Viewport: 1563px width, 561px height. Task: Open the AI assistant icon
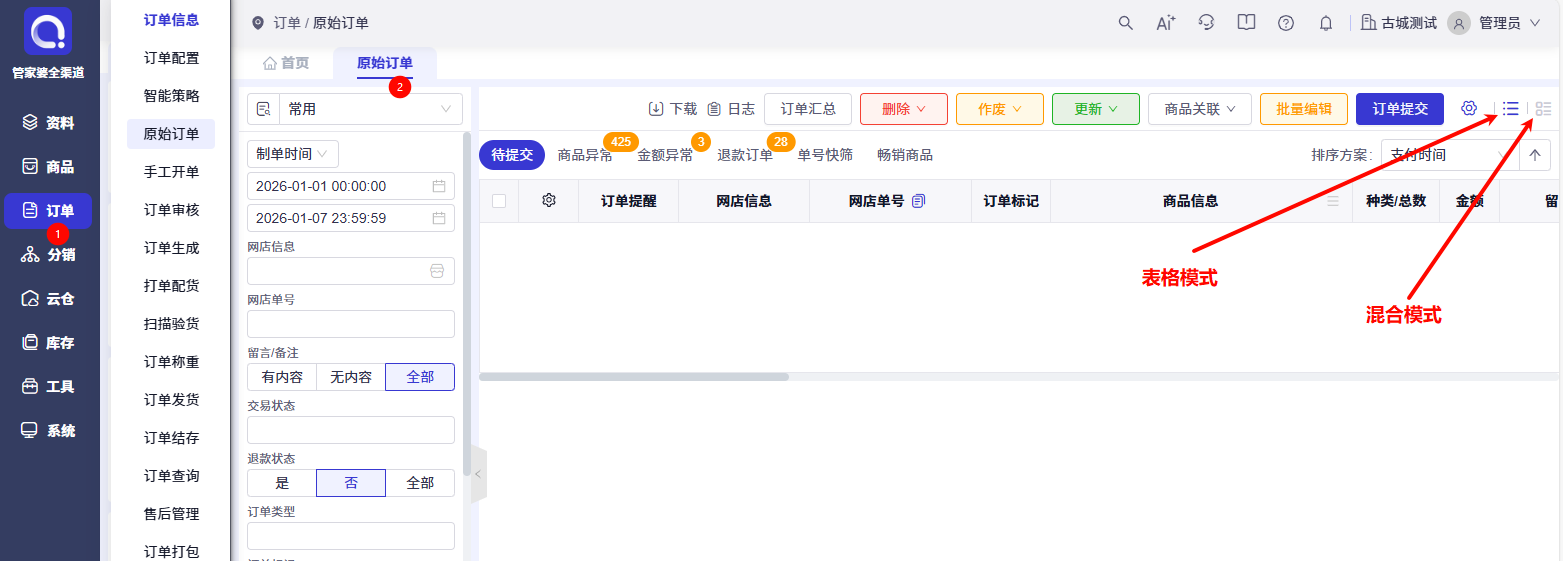1166,23
